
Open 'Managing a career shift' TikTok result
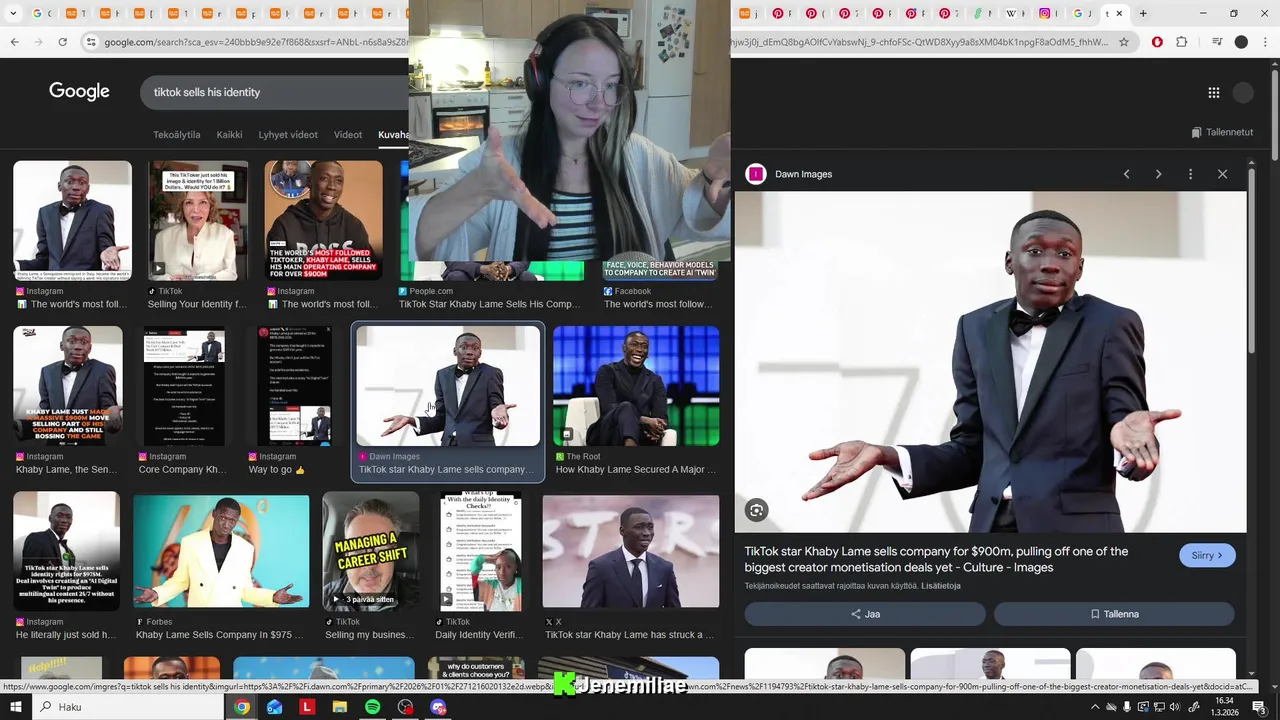[x=370, y=567]
